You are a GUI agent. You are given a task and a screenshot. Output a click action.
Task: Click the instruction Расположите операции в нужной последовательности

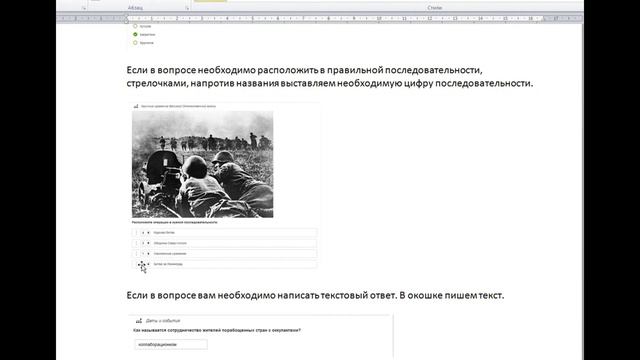click(x=175, y=222)
